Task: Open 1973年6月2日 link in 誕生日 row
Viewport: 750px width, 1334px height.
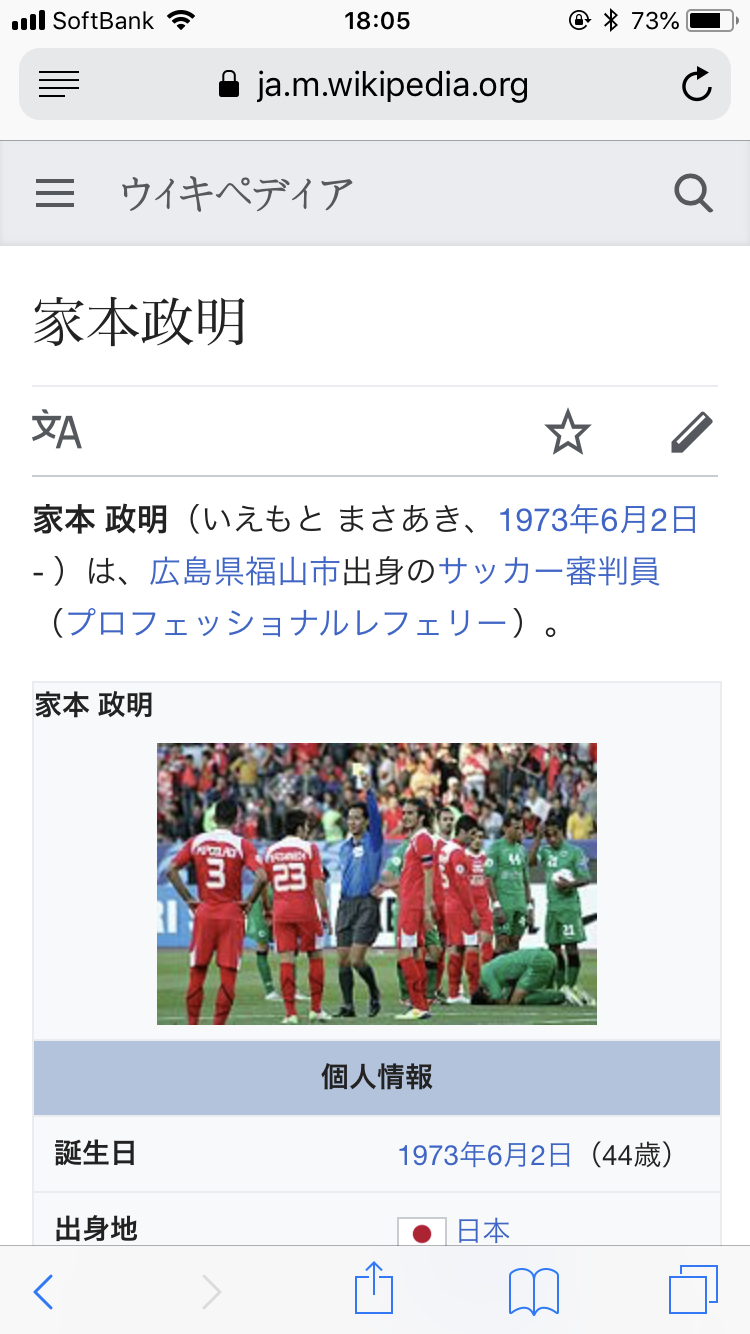Action: [485, 1155]
